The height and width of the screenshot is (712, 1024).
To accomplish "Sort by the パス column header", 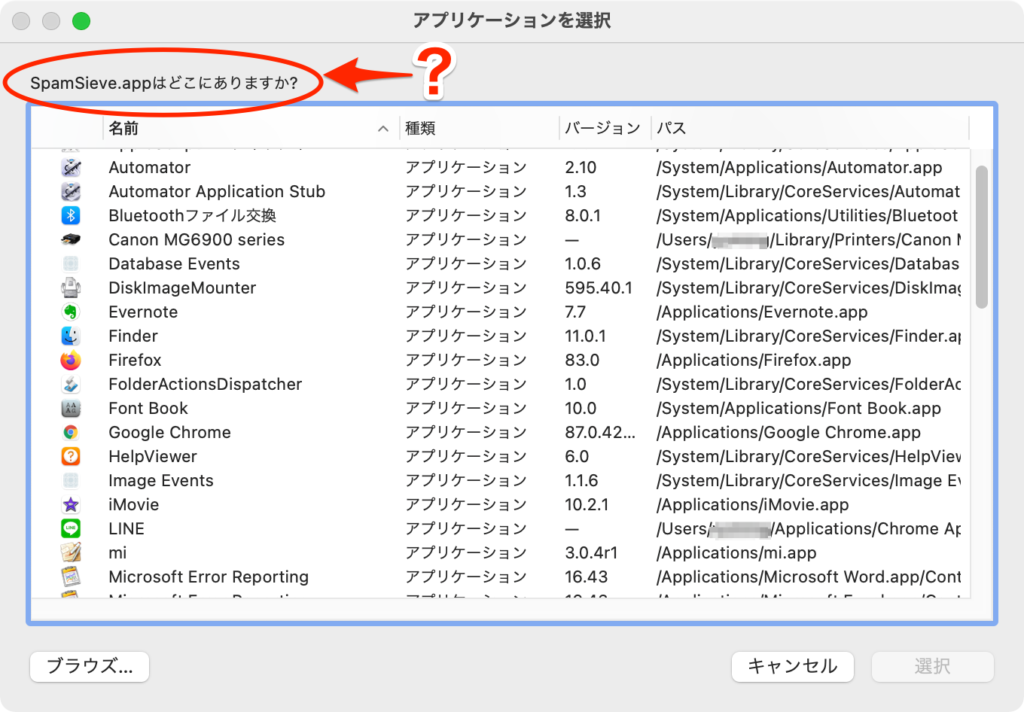I will click(x=671, y=128).
